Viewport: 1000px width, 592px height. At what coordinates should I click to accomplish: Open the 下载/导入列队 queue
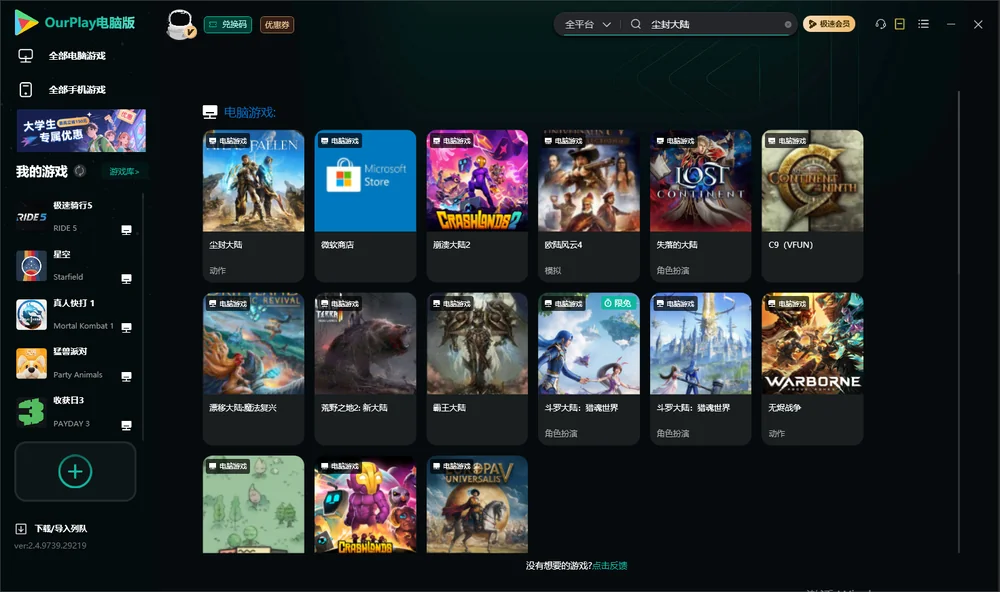[x=51, y=528]
